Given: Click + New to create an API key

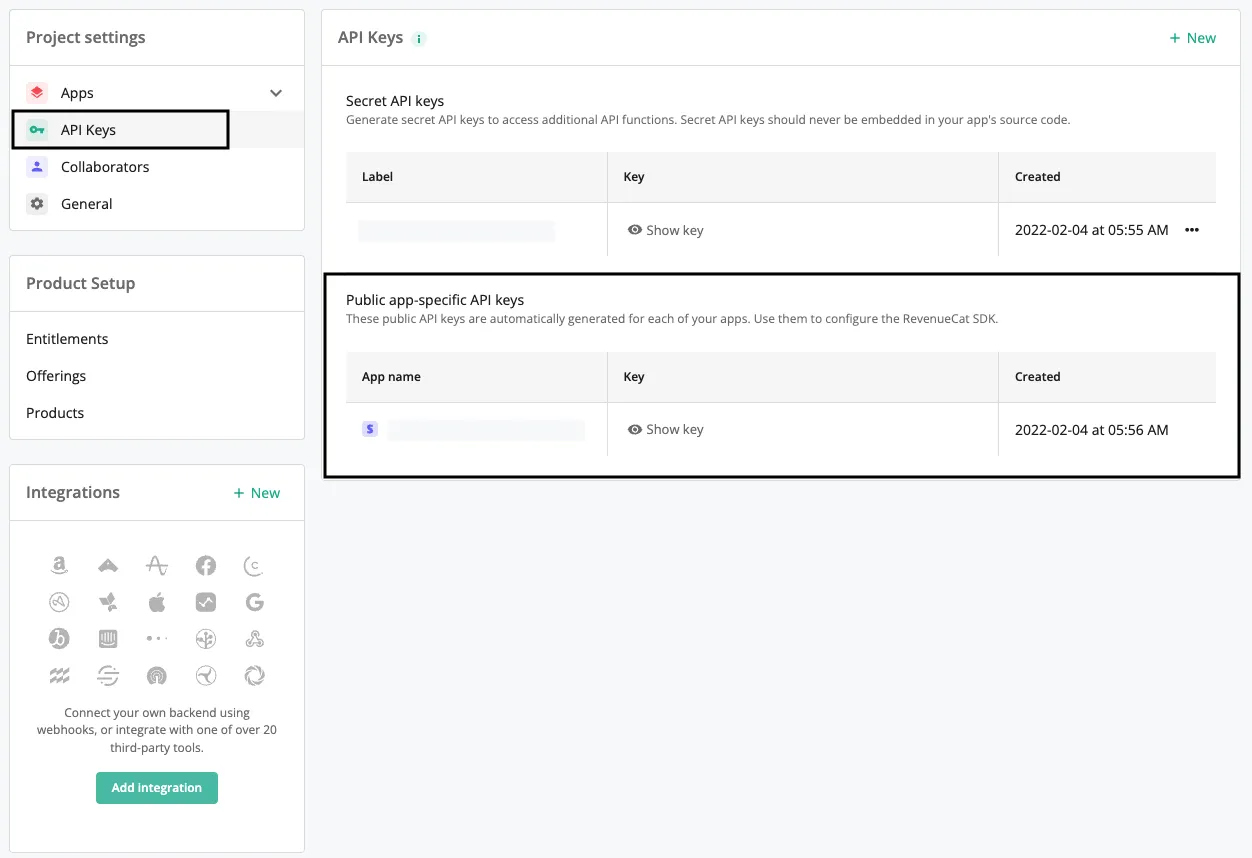Looking at the screenshot, I should 1192,38.
